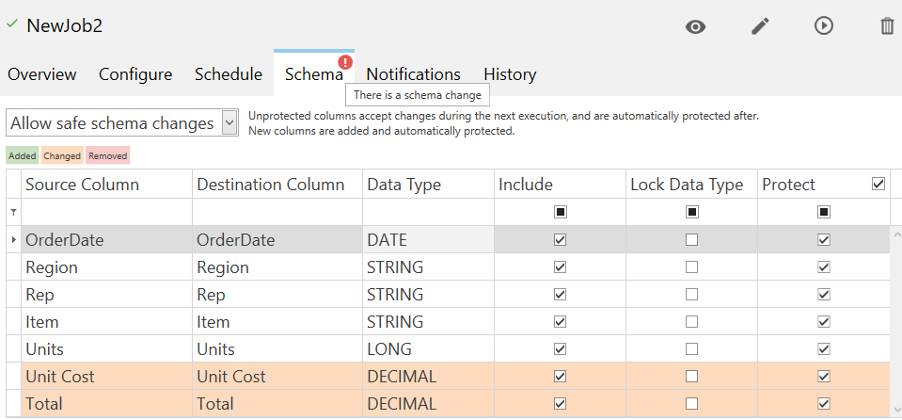This screenshot has height=420, width=902.
Task: Click the green check status icon
Action: [12, 24]
